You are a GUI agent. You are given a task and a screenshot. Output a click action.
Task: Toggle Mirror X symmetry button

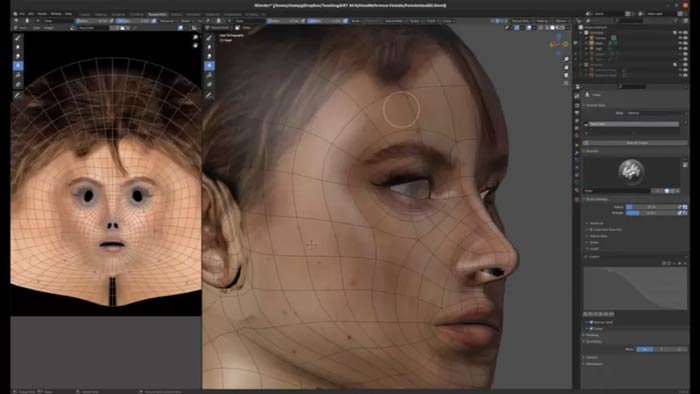pyautogui.click(x=645, y=349)
